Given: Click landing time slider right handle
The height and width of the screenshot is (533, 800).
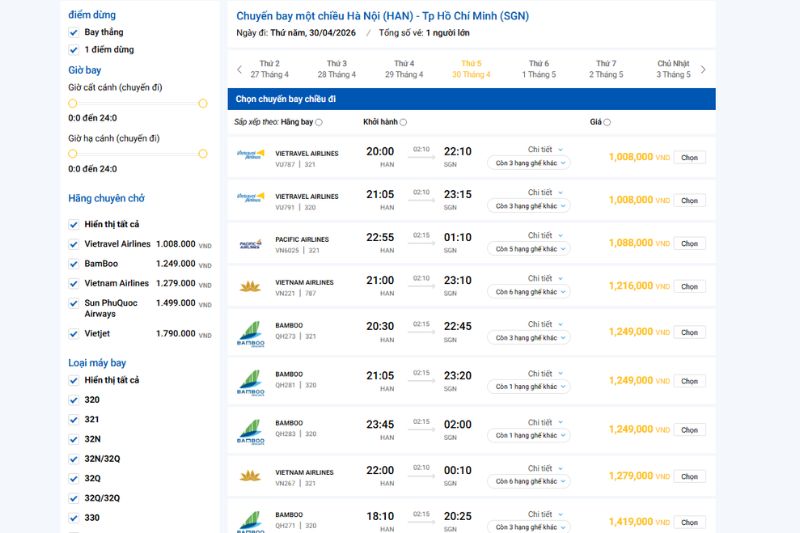Looking at the screenshot, I should click(x=203, y=154).
